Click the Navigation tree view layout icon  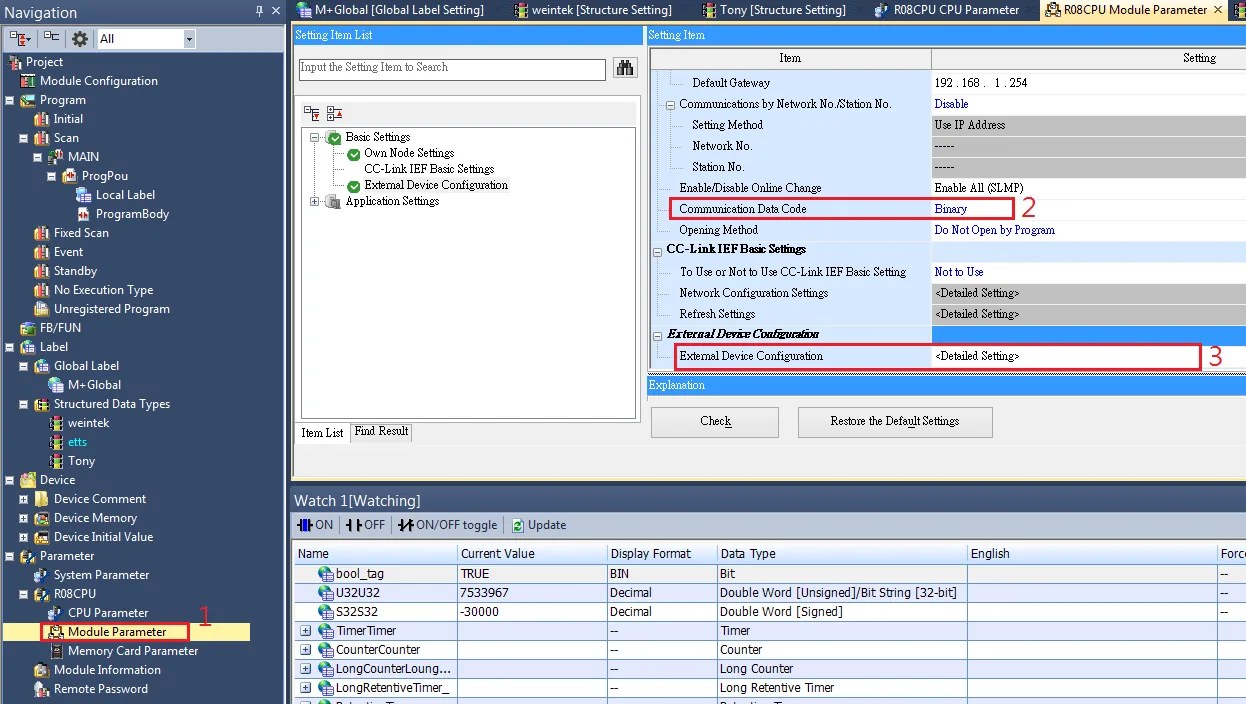pos(51,38)
